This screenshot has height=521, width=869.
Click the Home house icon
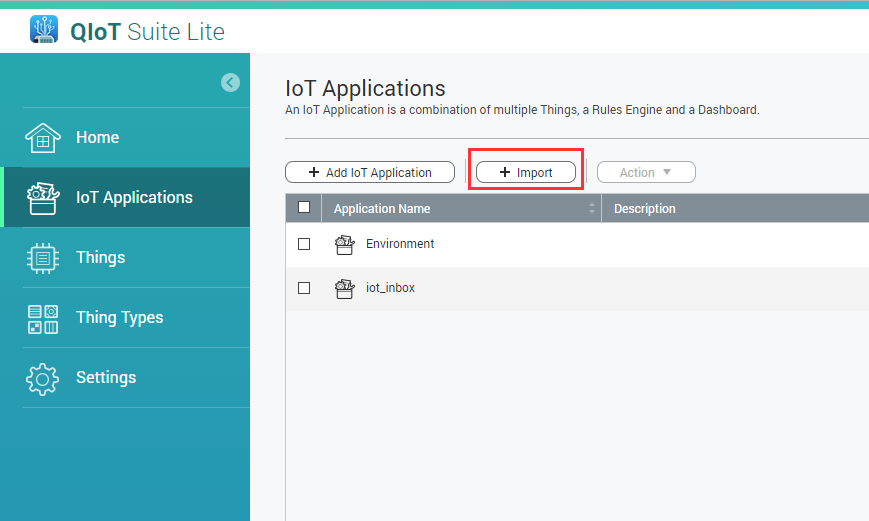click(x=43, y=137)
